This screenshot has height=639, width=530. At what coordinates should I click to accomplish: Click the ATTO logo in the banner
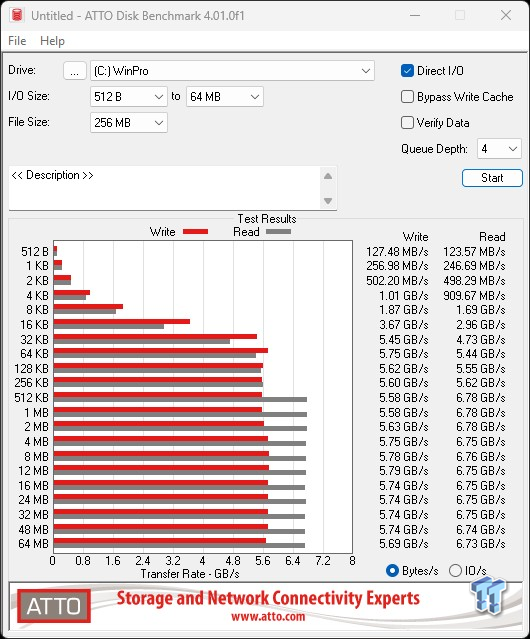(x=54, y=606)
